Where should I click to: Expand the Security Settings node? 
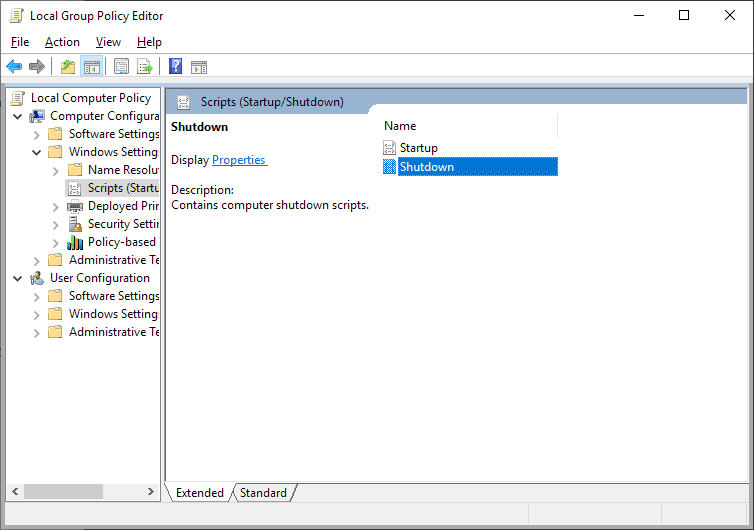click(x=56, y=225)
